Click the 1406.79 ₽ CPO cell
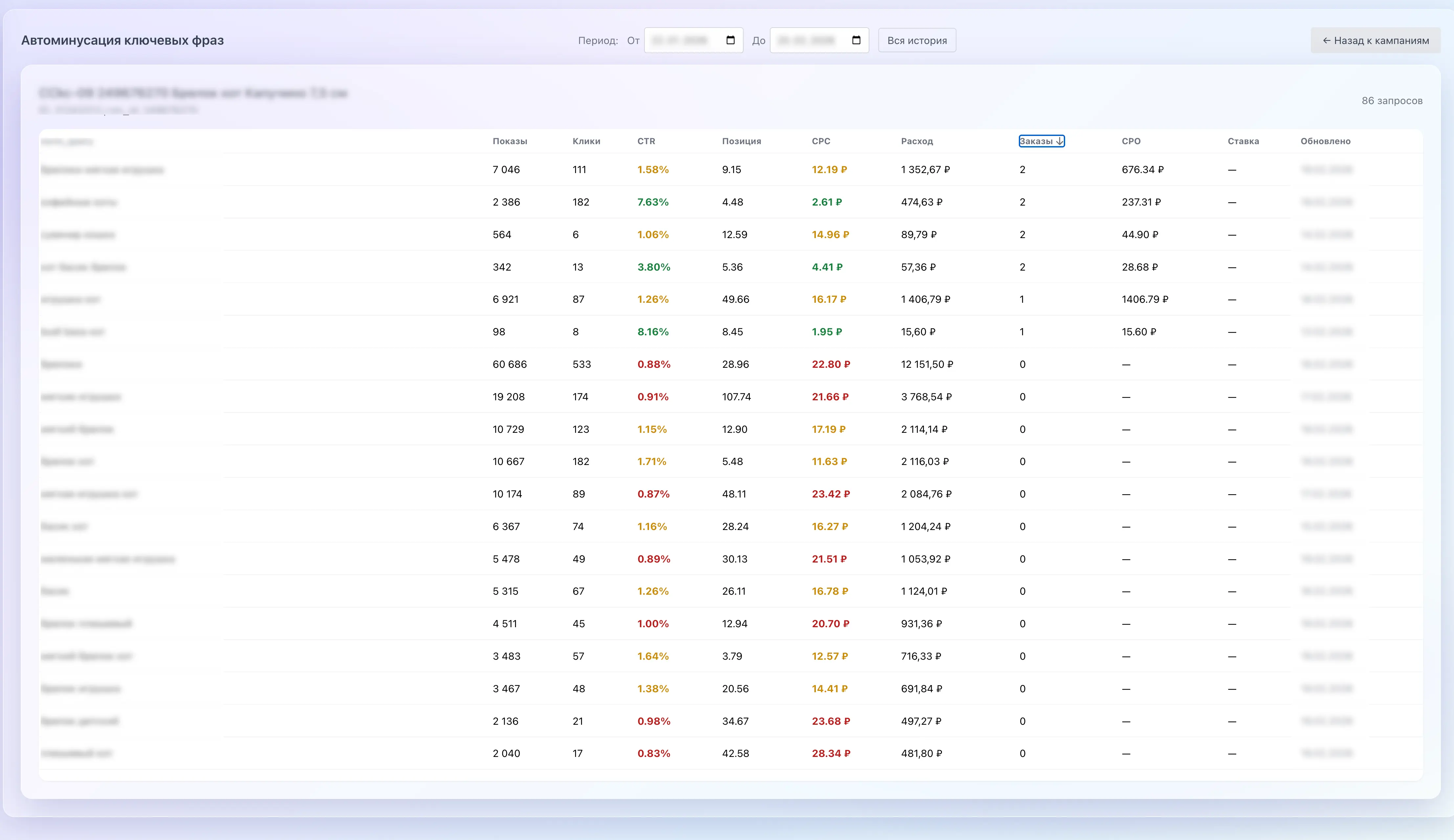 (1144, 299)
